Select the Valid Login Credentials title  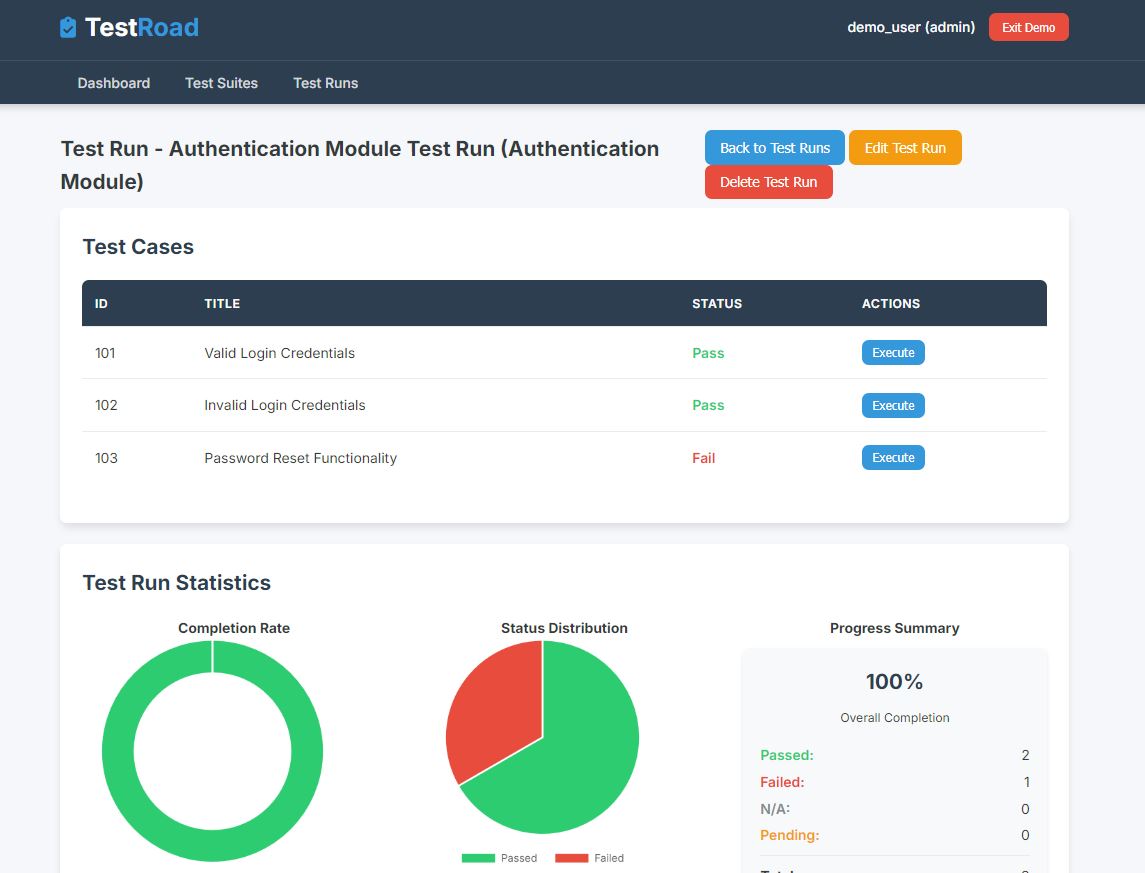(x=279, y=353)
